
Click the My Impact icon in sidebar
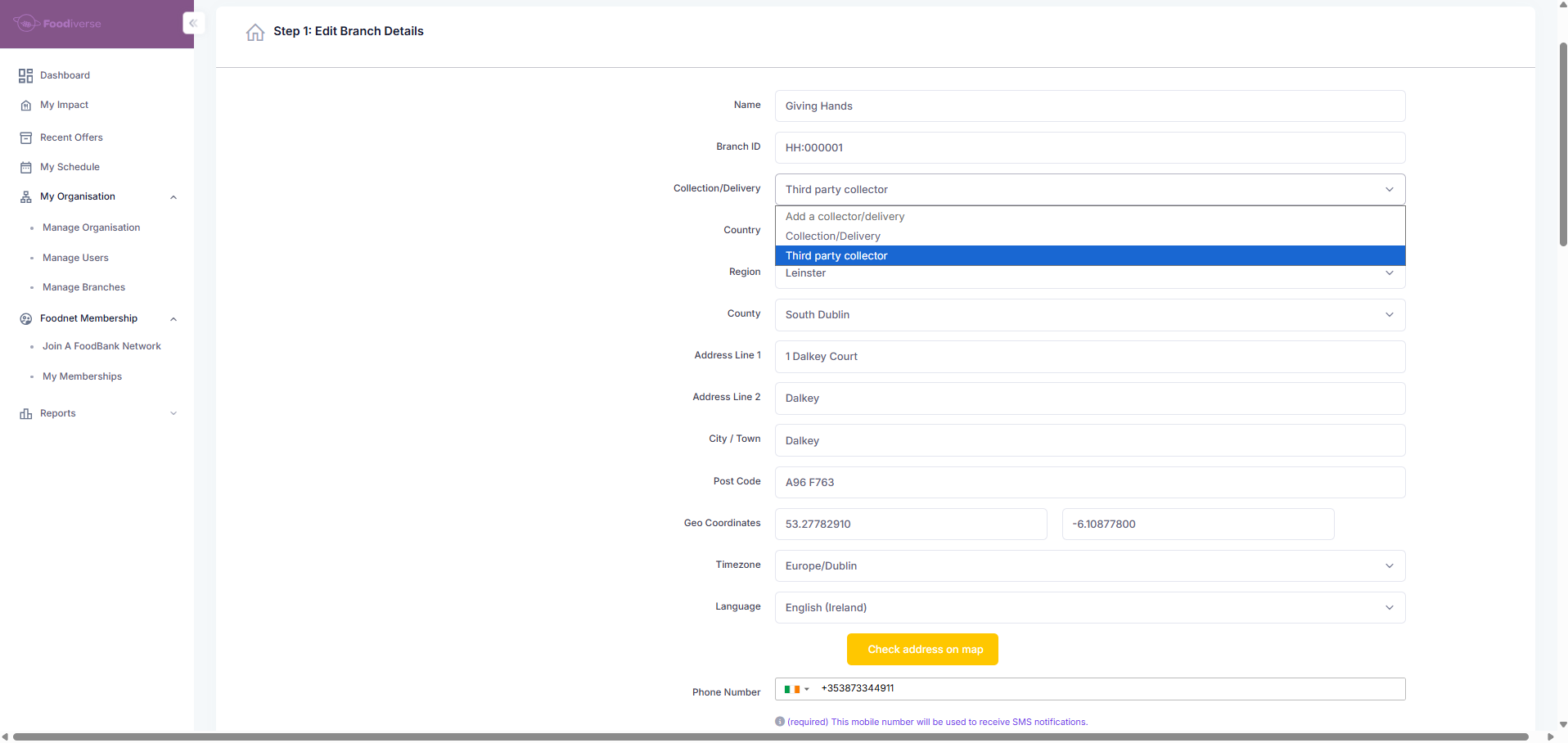pos(25,106)
